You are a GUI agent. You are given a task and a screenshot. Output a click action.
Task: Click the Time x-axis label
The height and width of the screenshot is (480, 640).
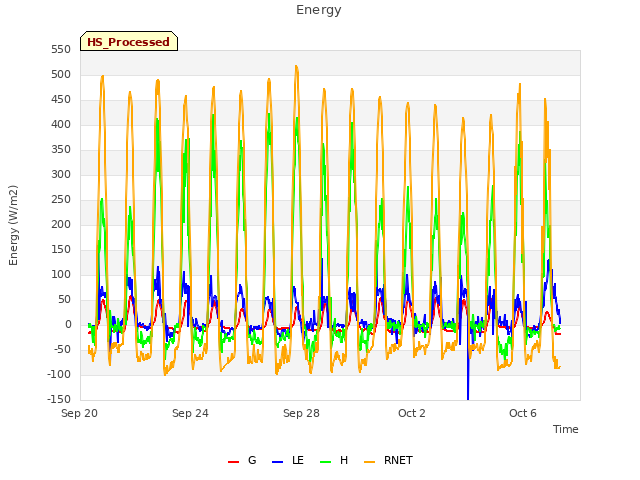point(565,429)
